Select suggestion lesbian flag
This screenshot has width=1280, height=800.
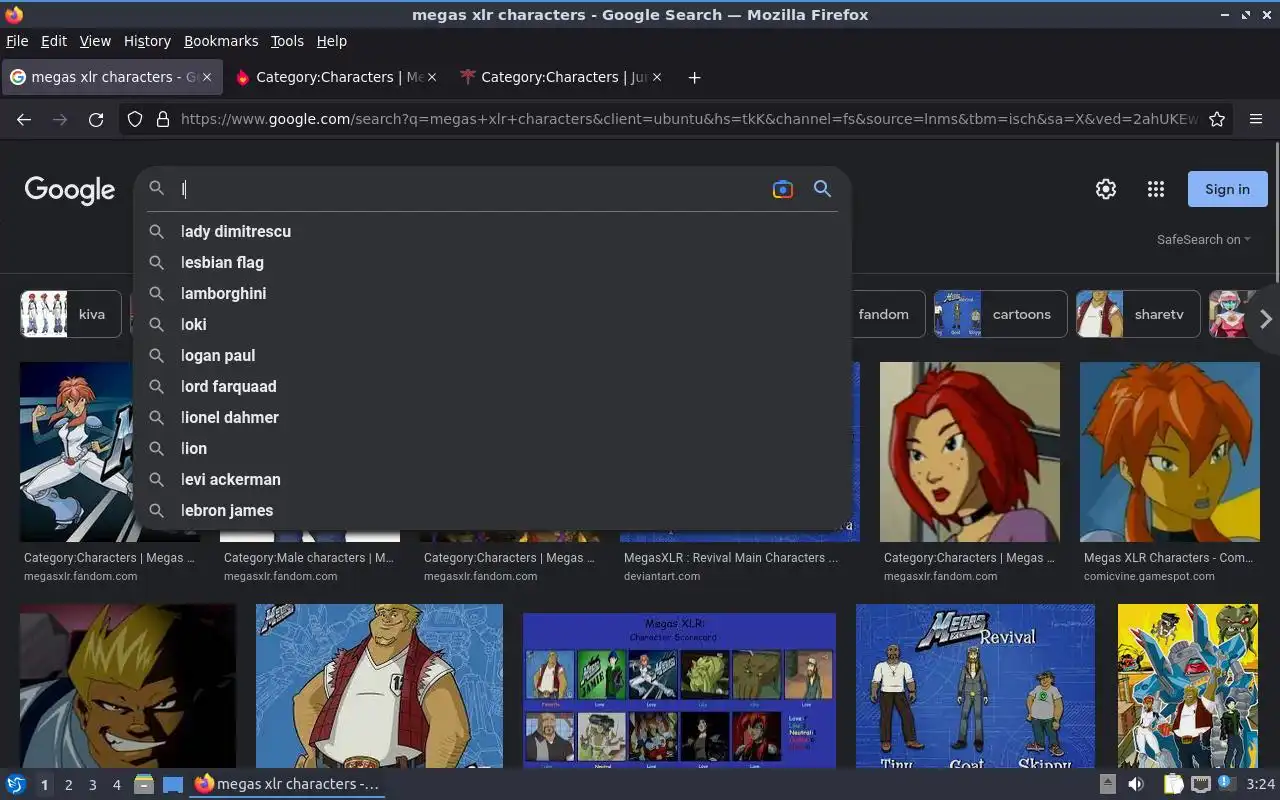point(492,262)
